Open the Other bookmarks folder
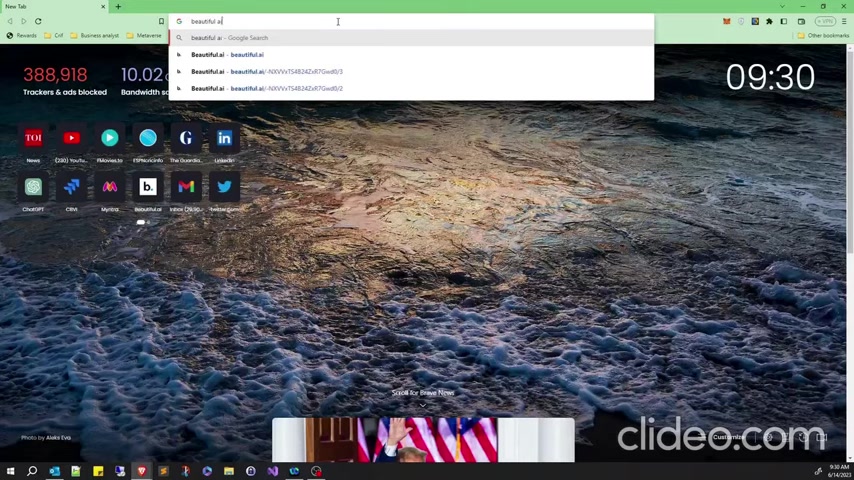This screenshot has width=854, height=480. (x=823, y=35)
